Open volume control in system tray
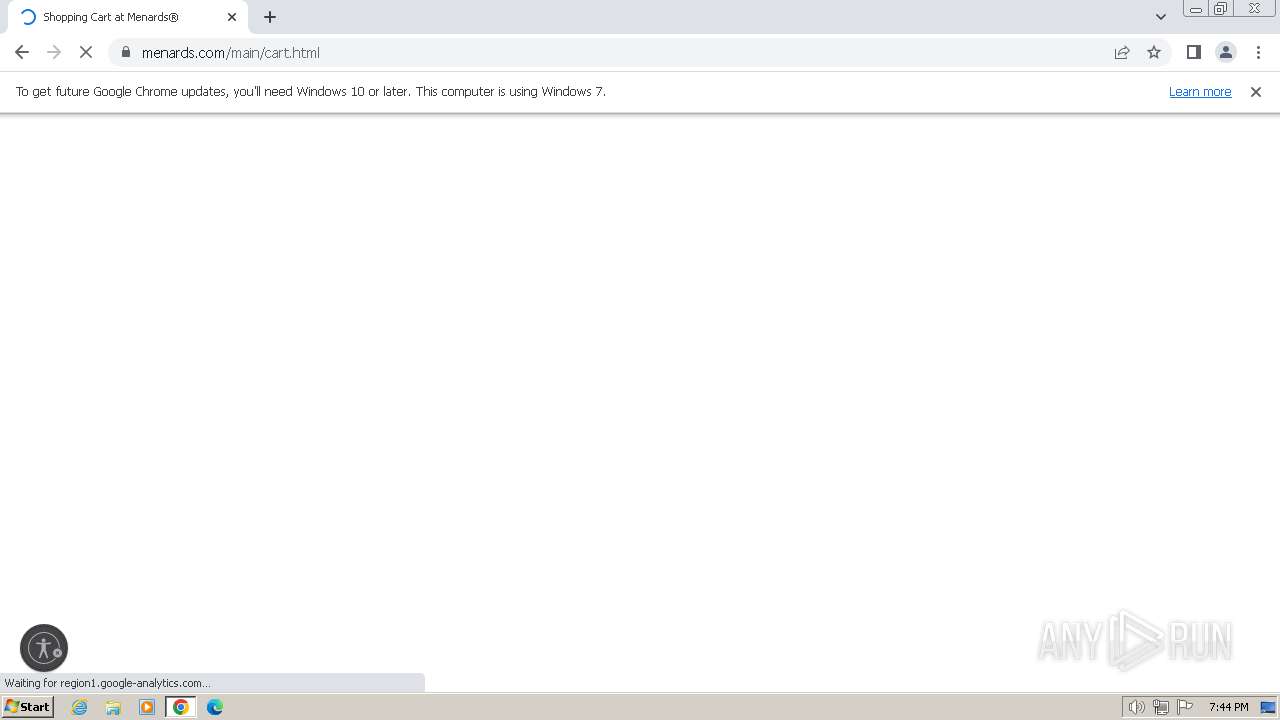The height and width of the screenshot is (720, 1280). [1136, 707]
